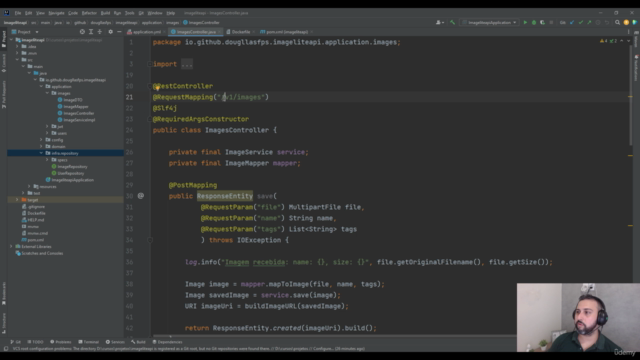This screenshot has height=360, width=640.
Task: Collapse the images package in the tree
Action: point(47,93)
